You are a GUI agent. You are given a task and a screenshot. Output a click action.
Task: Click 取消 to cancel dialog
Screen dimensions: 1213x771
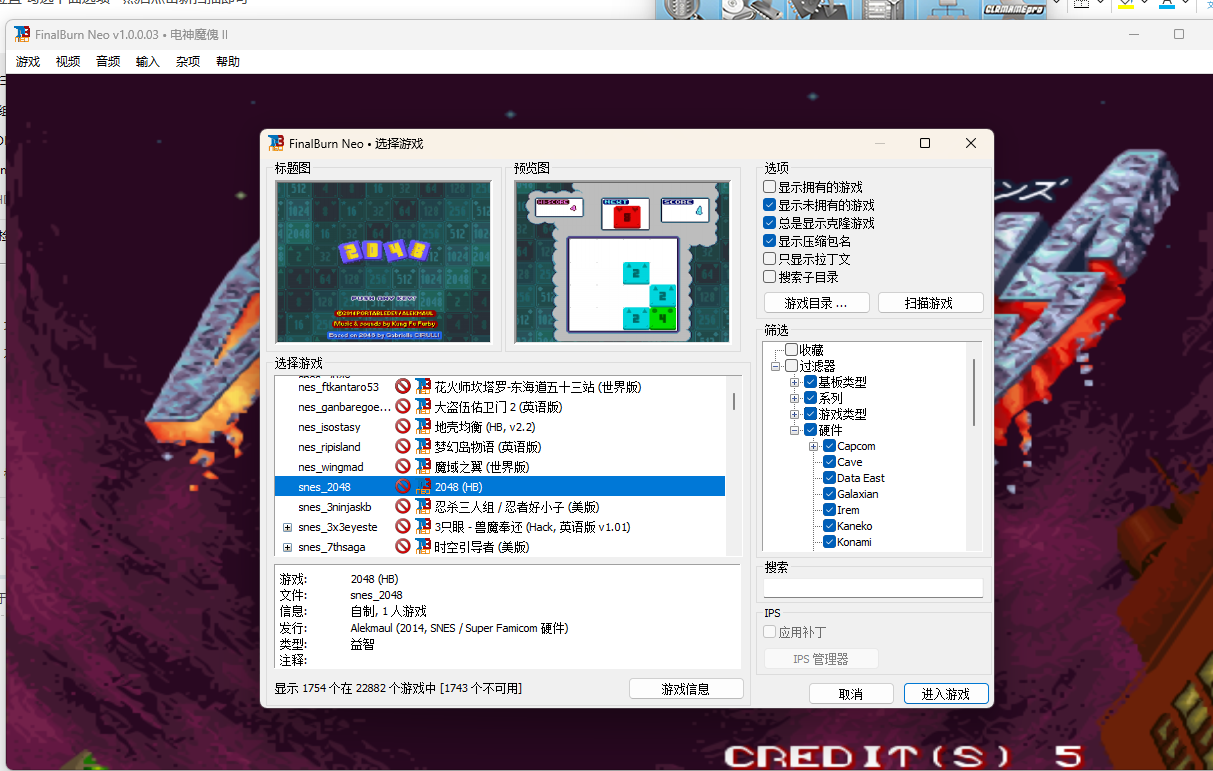(851, 694)
